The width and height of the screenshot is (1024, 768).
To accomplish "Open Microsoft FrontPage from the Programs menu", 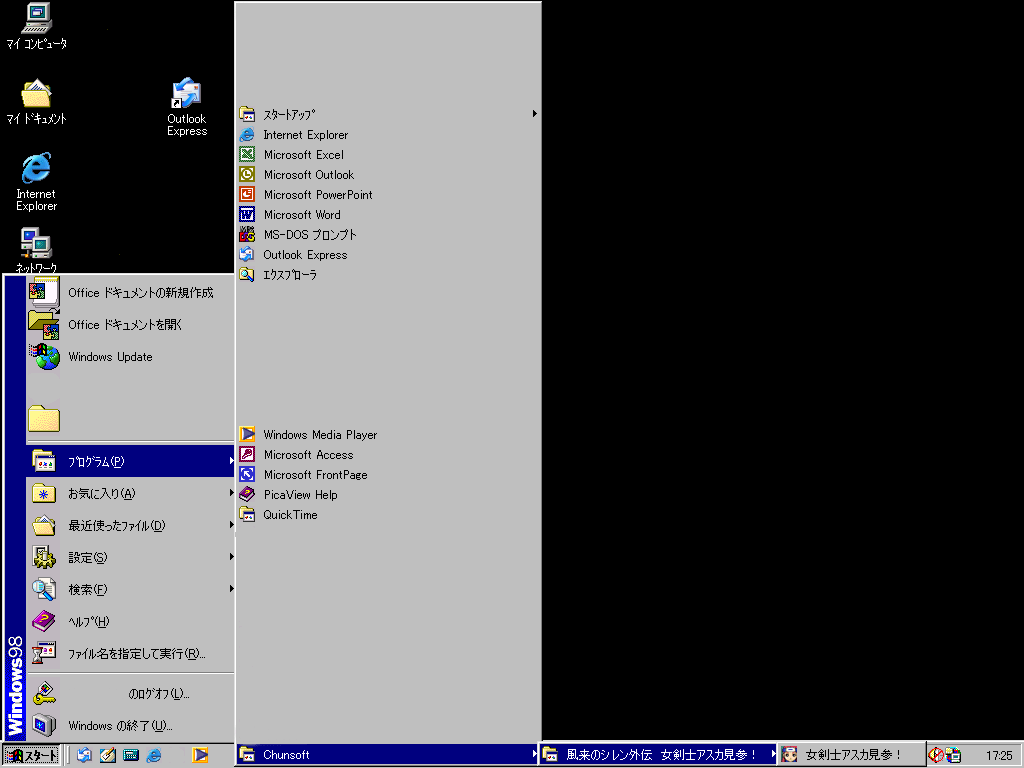I will click(x=388, y=475).
